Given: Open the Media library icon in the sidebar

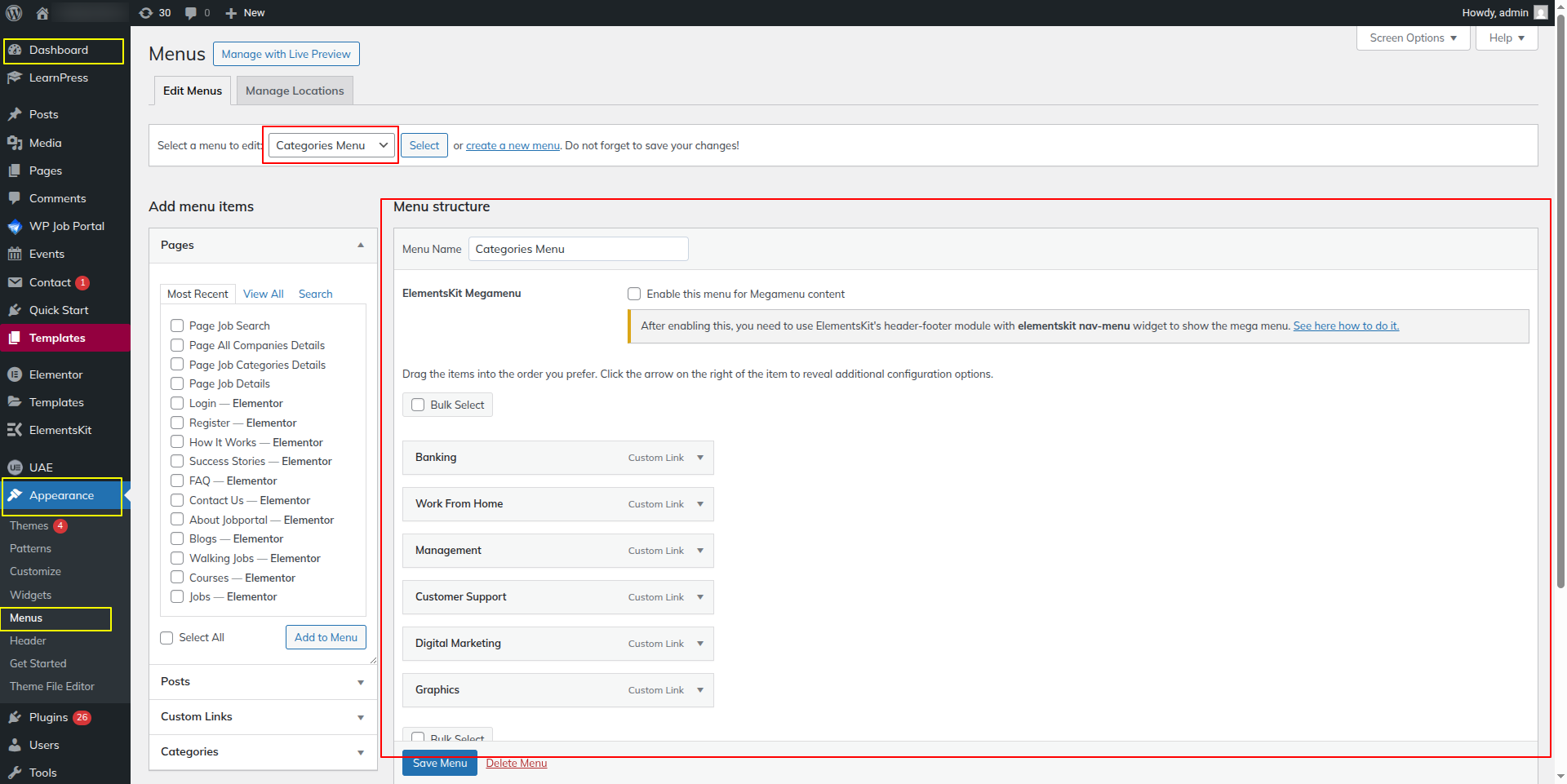Looking at the screenshot, I should click(x=15, y=143).
